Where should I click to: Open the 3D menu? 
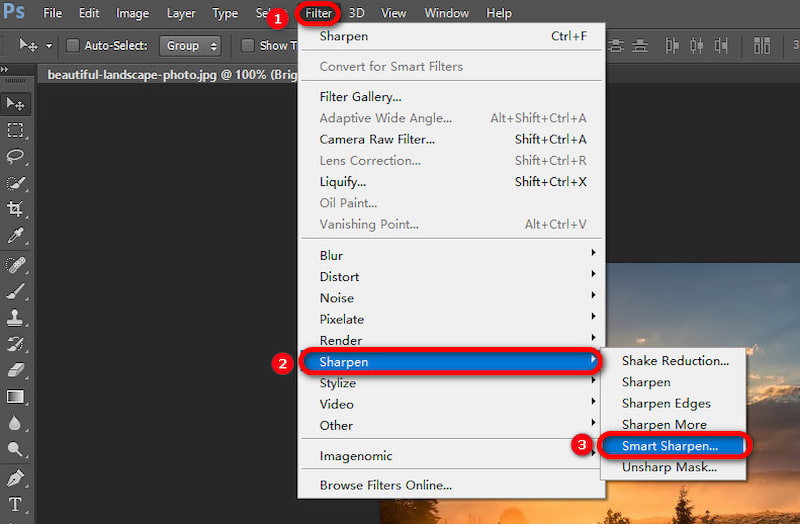point(356,13)
